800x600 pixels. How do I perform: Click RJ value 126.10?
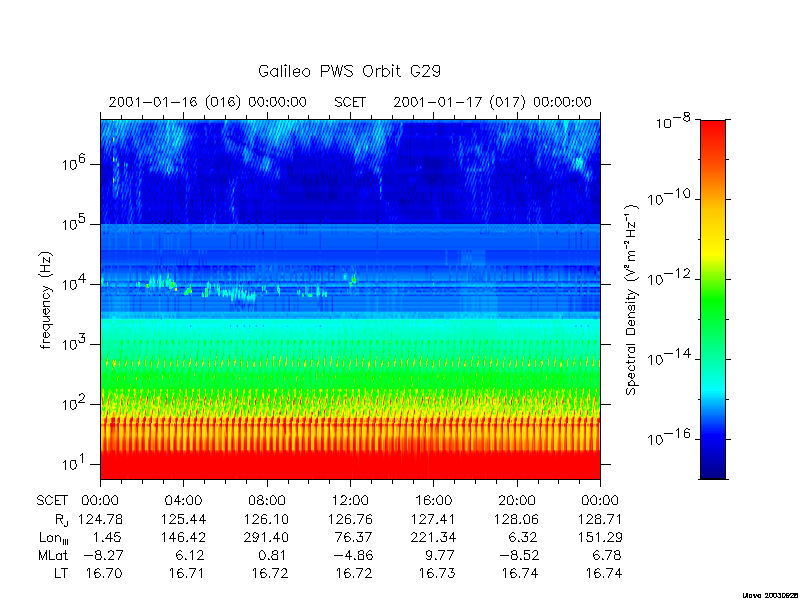click(267, 519)
